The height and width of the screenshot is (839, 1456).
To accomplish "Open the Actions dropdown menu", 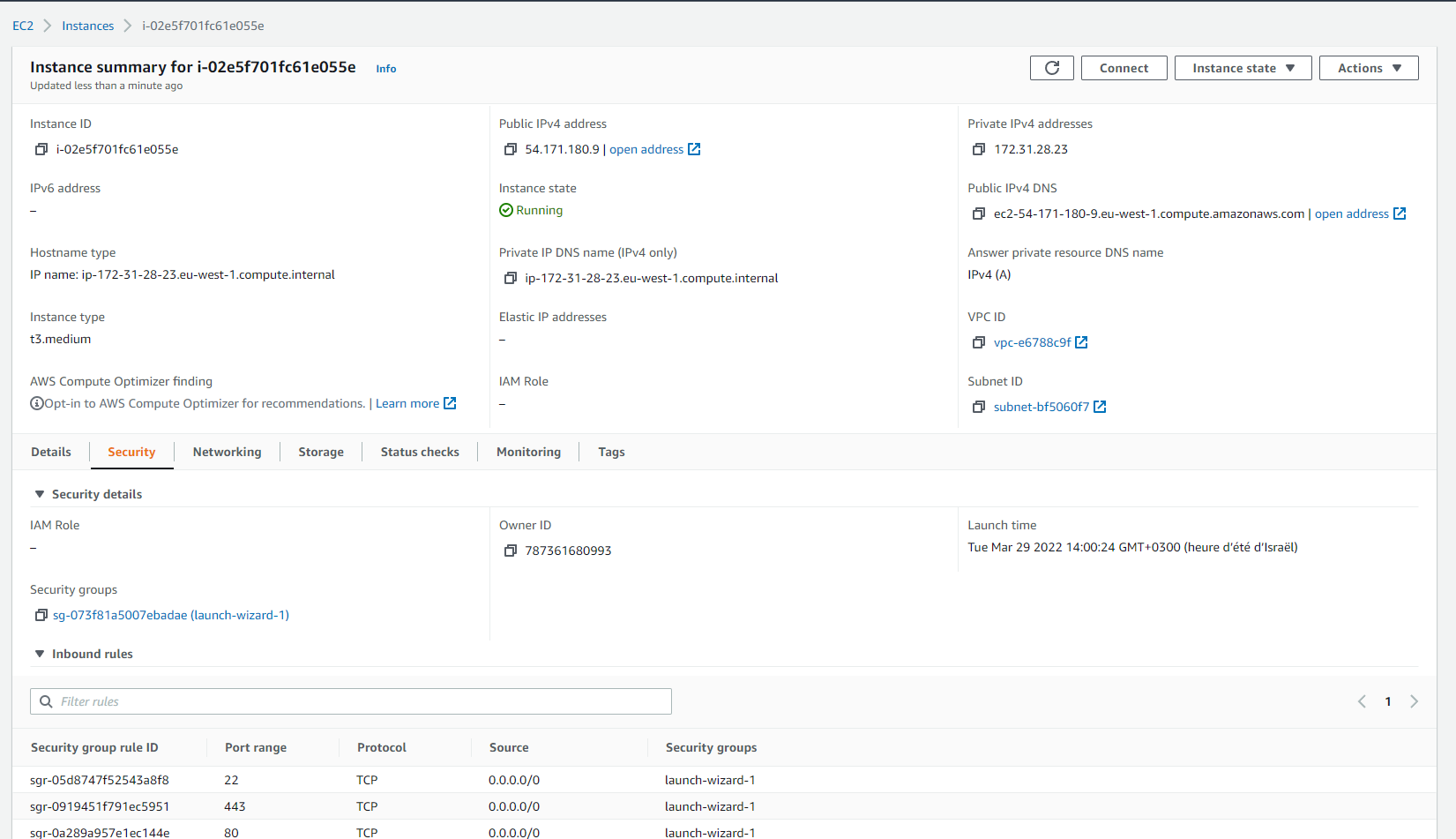I will pyautogui.click(x=1368, y=68).
